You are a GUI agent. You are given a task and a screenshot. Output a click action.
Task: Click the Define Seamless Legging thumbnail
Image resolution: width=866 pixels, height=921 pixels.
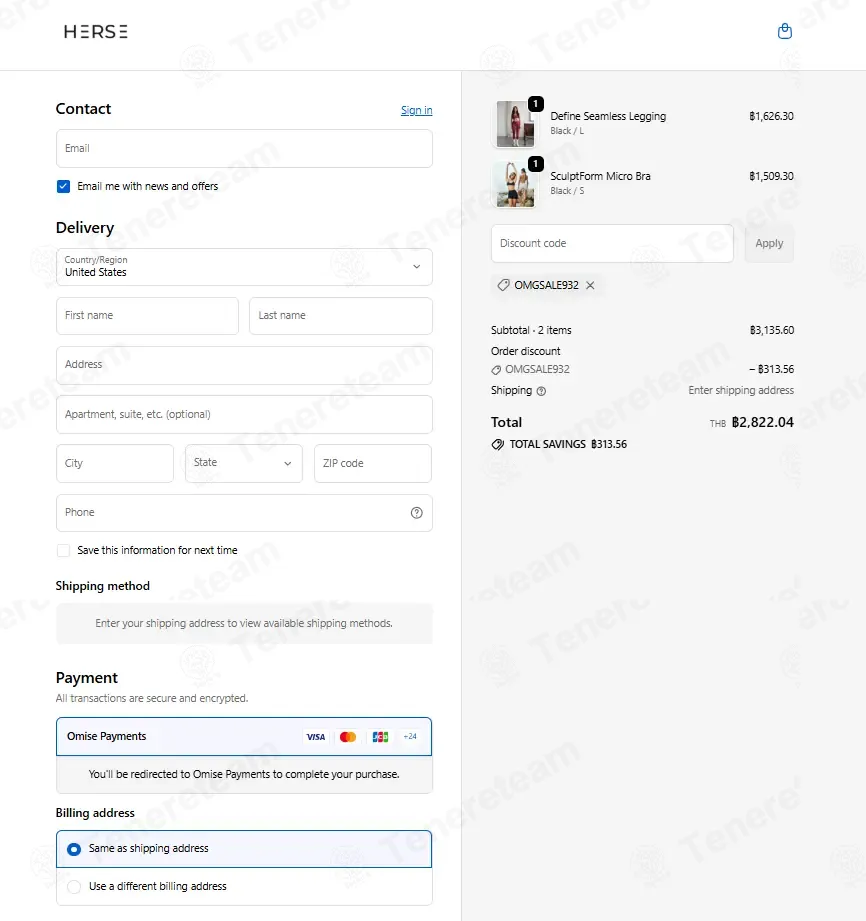[x=515, y=124]
